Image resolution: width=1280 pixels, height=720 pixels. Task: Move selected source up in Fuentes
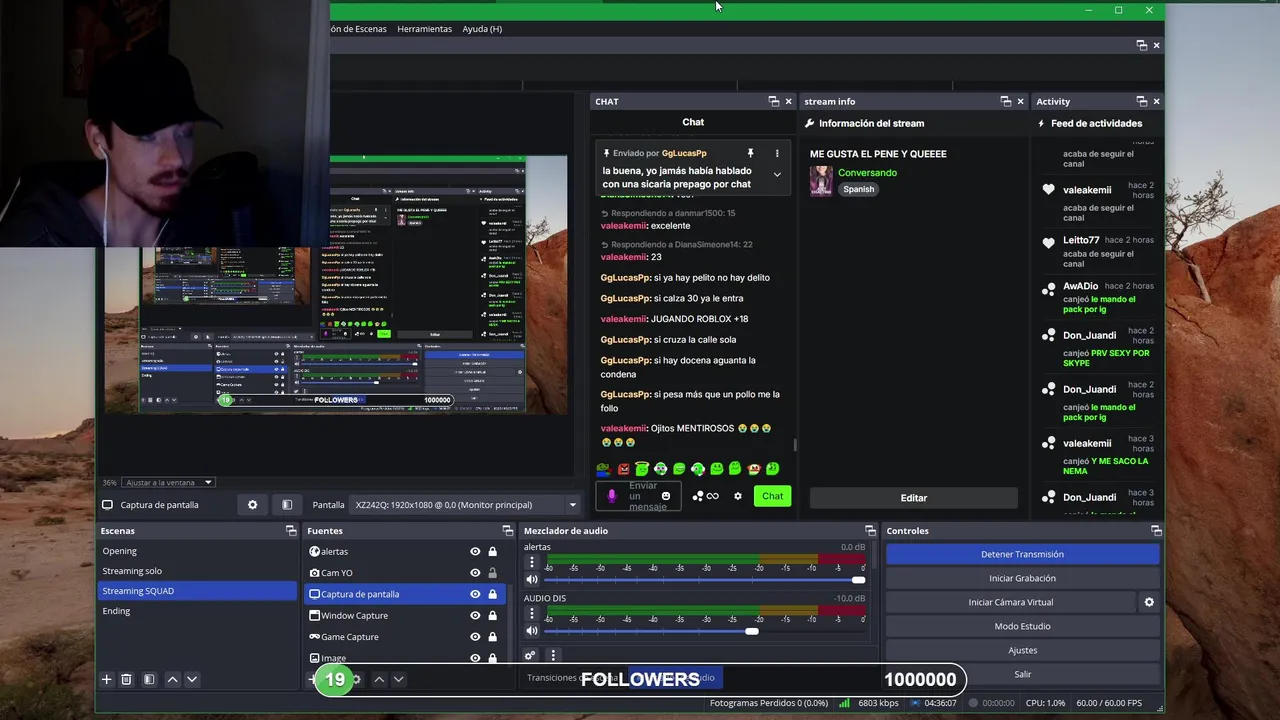(x=379, y=679)
